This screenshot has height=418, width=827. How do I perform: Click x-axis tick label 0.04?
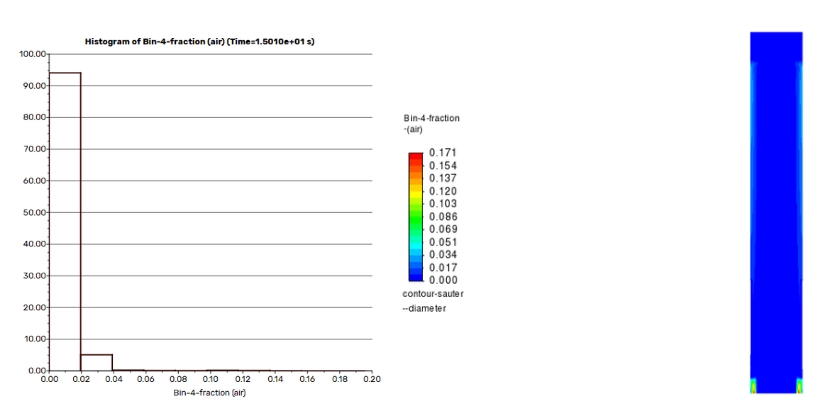(114, 379)
